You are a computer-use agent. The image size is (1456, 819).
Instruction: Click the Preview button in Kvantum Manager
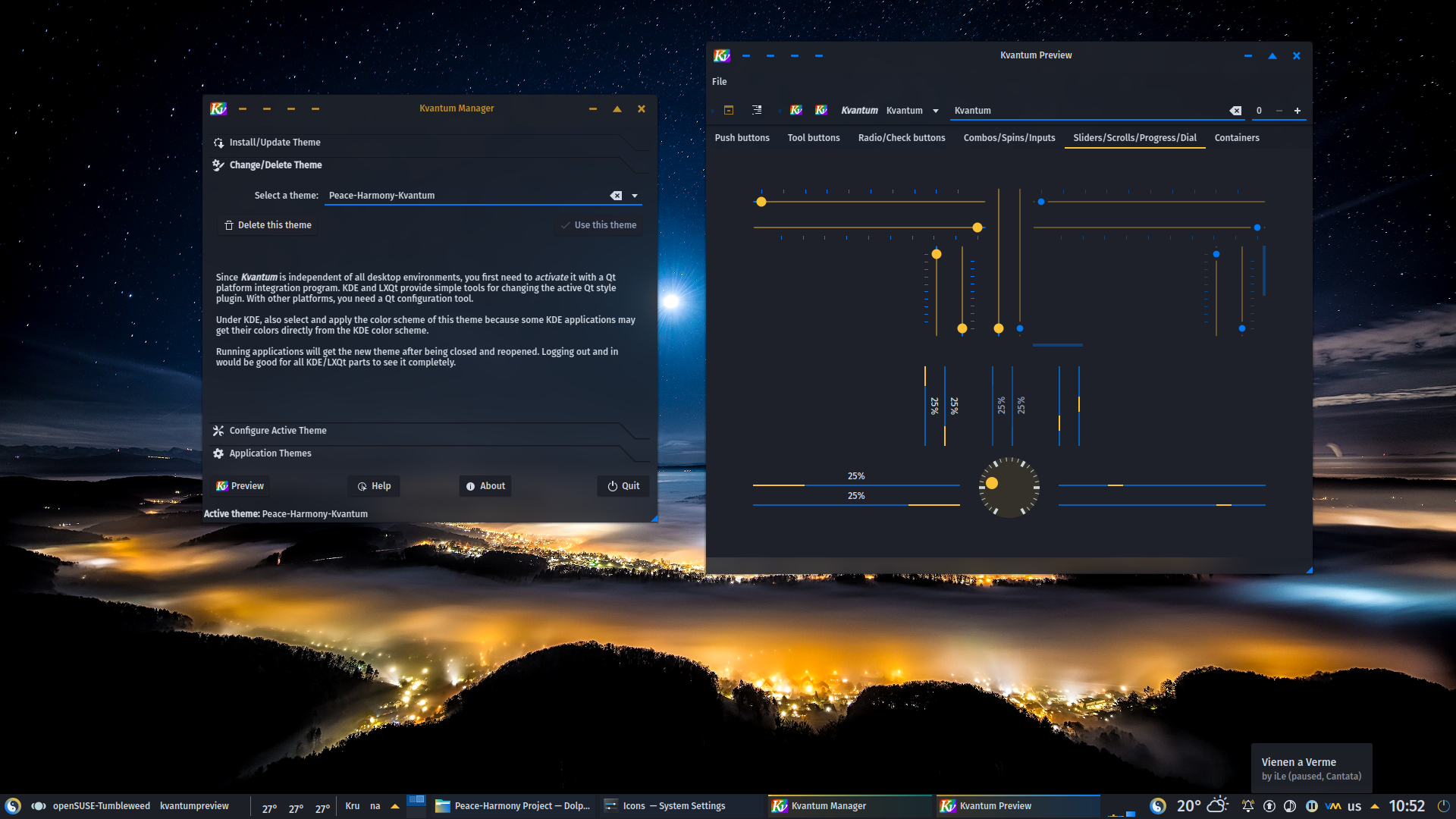[x=240, y=486]
